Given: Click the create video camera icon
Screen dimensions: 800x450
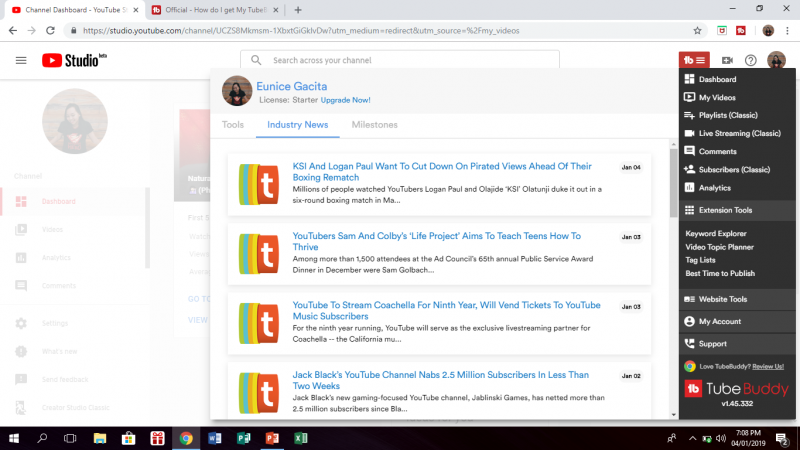Looking at the screenshot, I should [727, 60].
